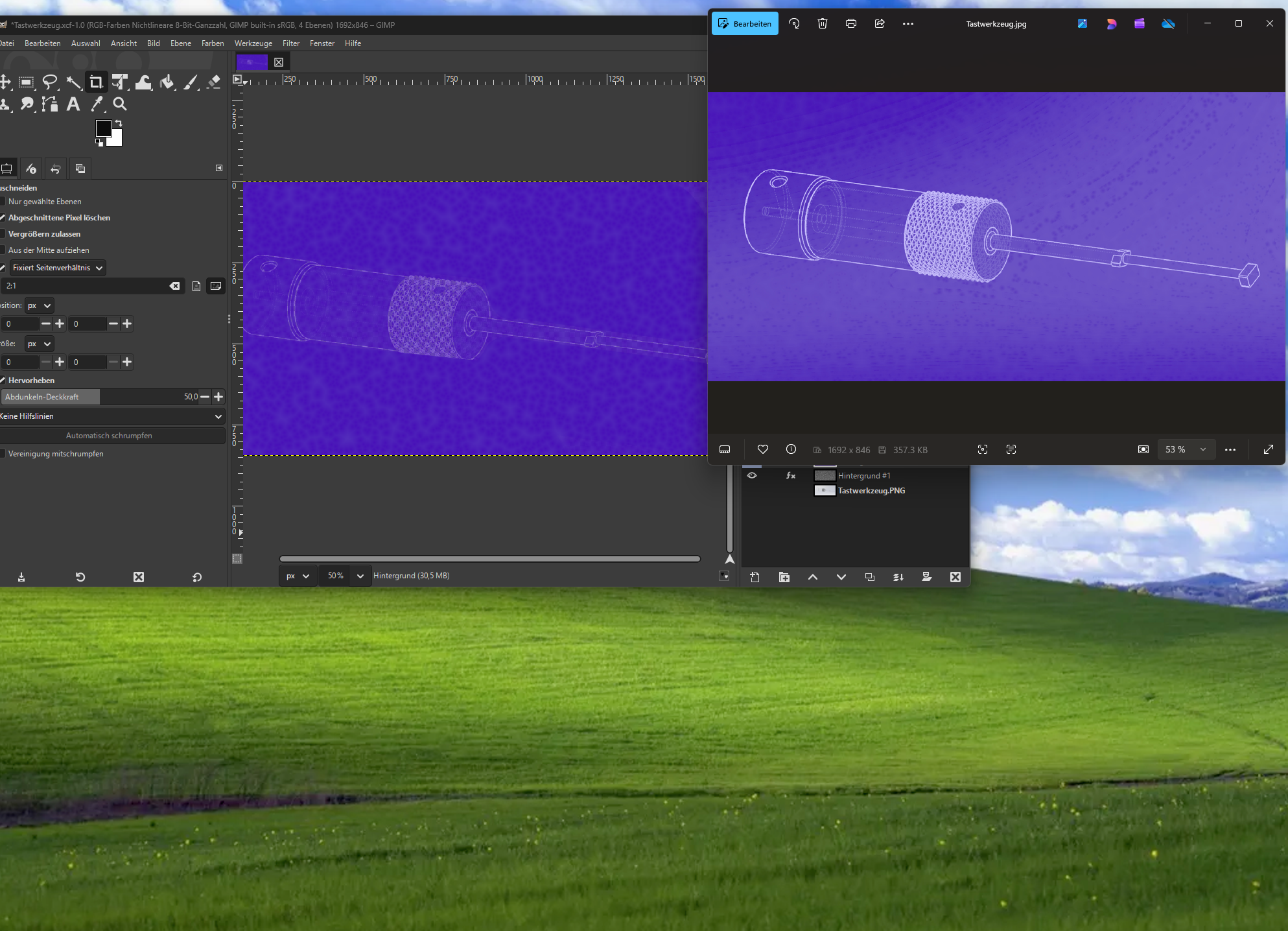The image size is (1288, 931).
Task: Toggle the 'Aus der Mitte aufziehen' checkbox
Action: tap(3, 250)
